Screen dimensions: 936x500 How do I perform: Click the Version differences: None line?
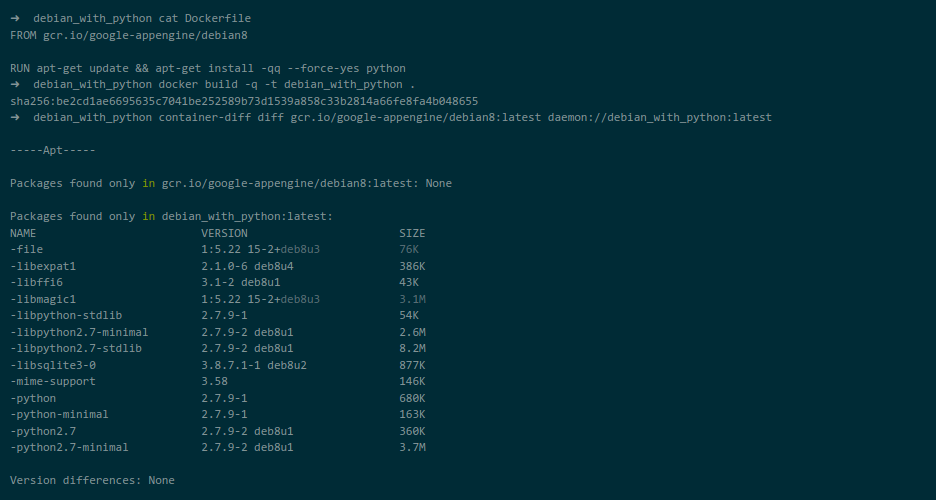[x=93, y=480]
